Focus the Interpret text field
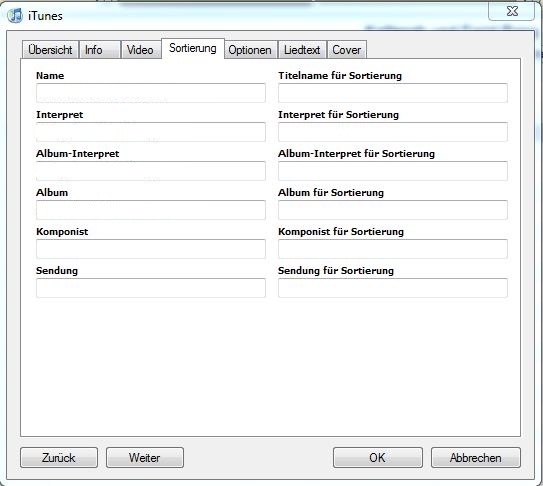This screenshot has height=486, width=543. [151, 132]
